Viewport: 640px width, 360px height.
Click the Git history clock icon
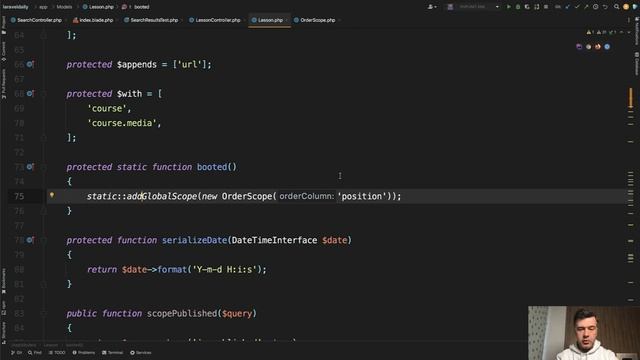596,7
